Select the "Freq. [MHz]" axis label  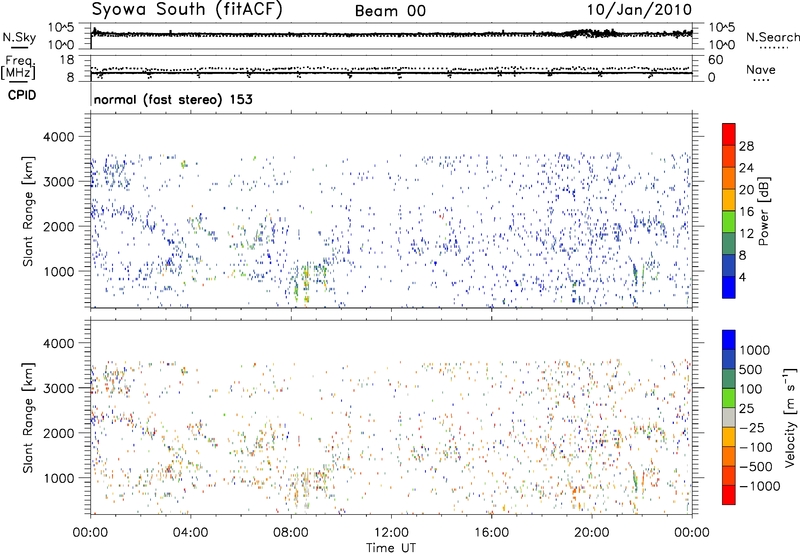(x=19, y=67)
